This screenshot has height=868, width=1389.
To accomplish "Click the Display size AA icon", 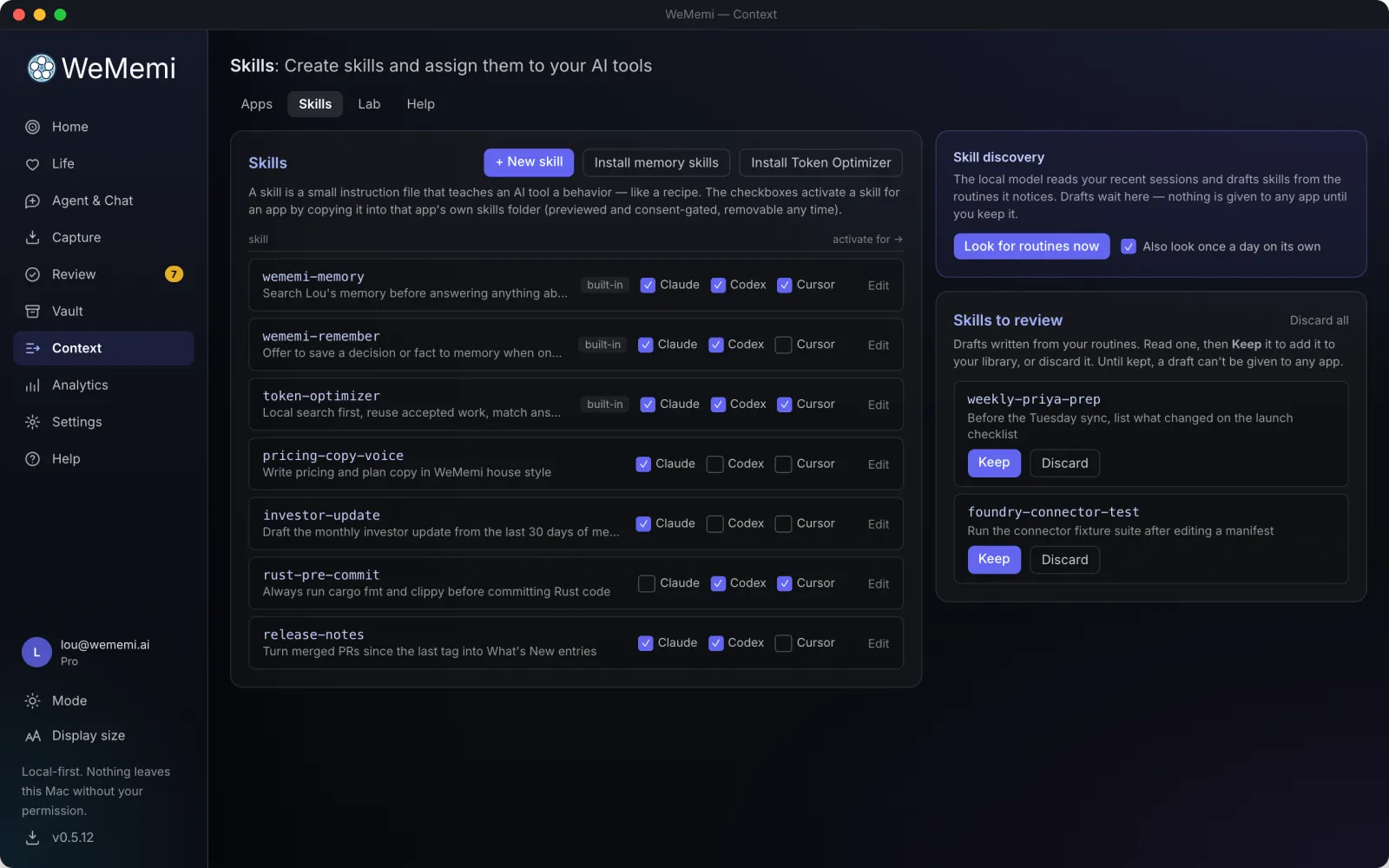I will point(33,736).
